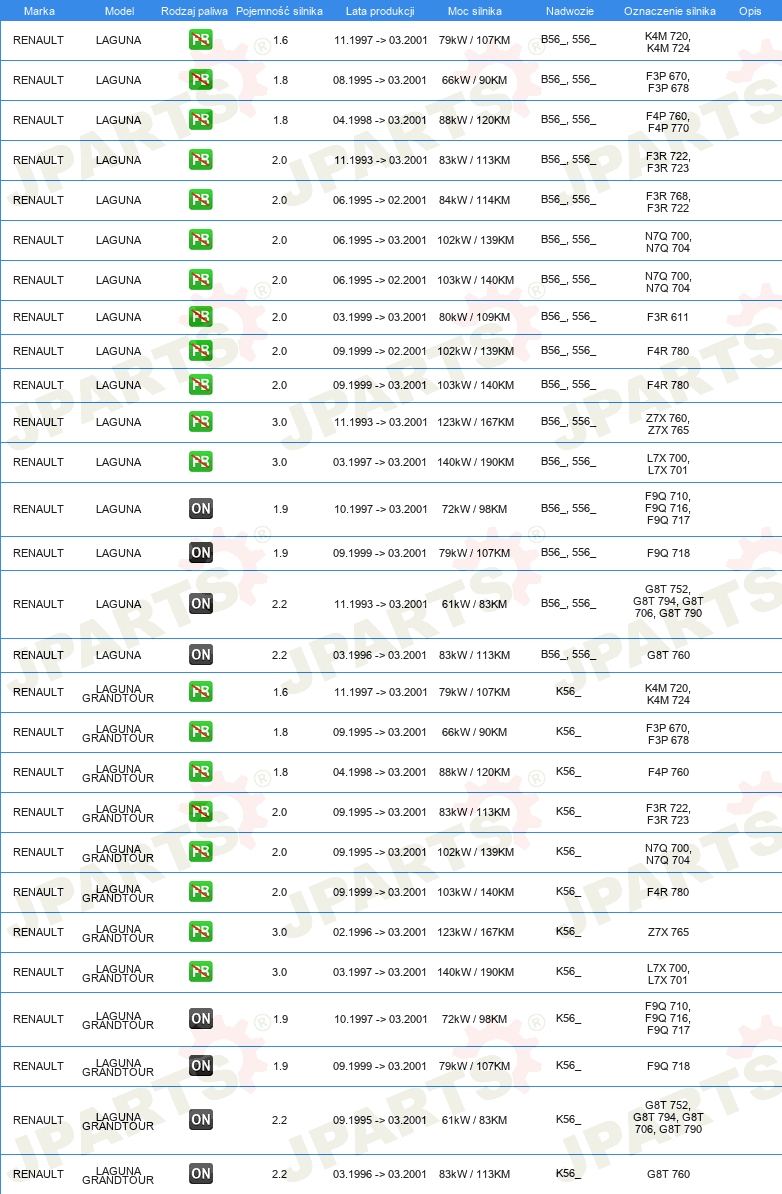Select the petrol icon for Grandtour 140kW / 190KM
Image resolution: width=782 pixels, height=1194 pixels.
(x=201, y=972)
